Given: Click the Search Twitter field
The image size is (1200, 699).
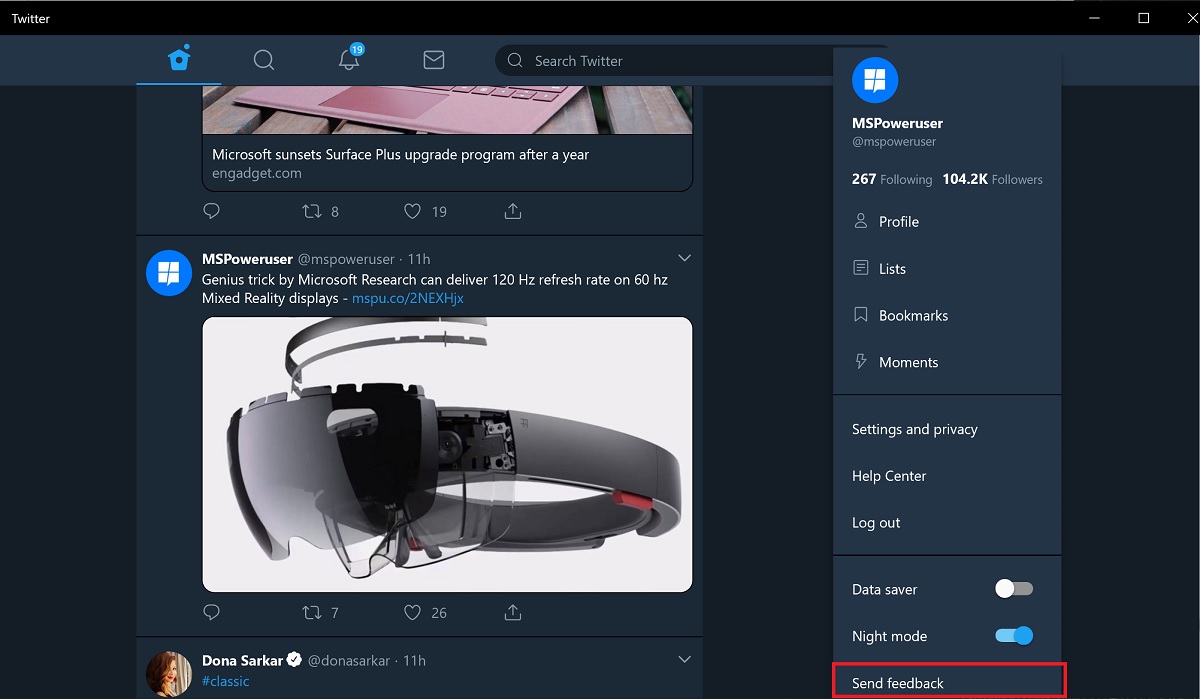Looking at the screenshot, I should [x=664, y=61].
